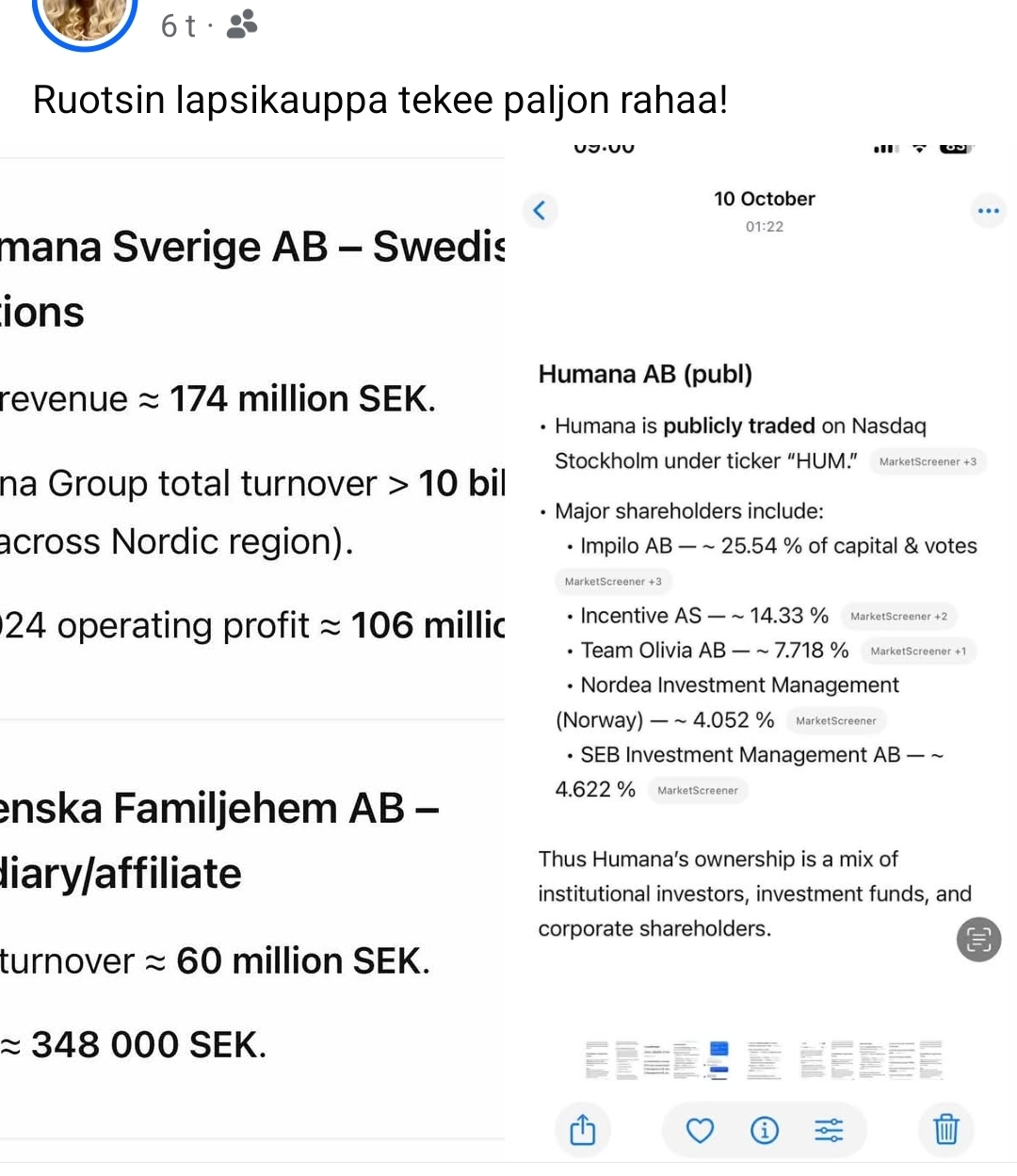Open the edit adjustments sliders icon

pyautogui.click(x=829, y=1129)
